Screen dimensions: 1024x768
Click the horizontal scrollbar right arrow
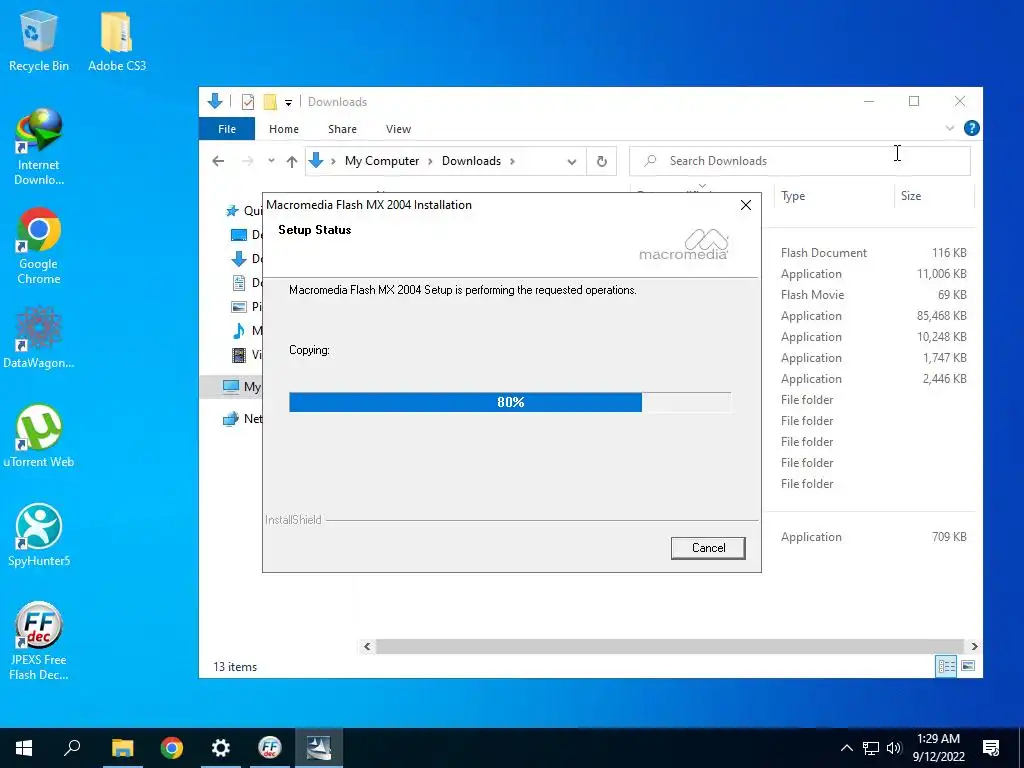point(974,647)
